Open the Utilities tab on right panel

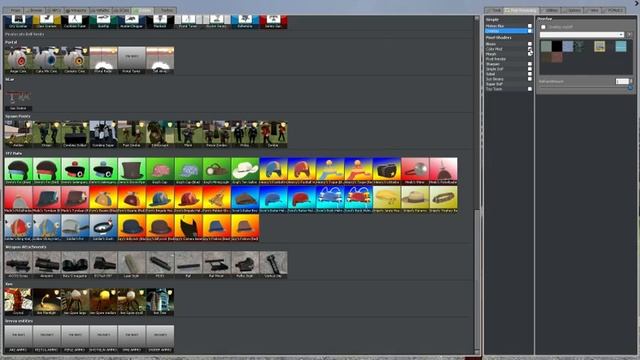click(x=551, y=10)
